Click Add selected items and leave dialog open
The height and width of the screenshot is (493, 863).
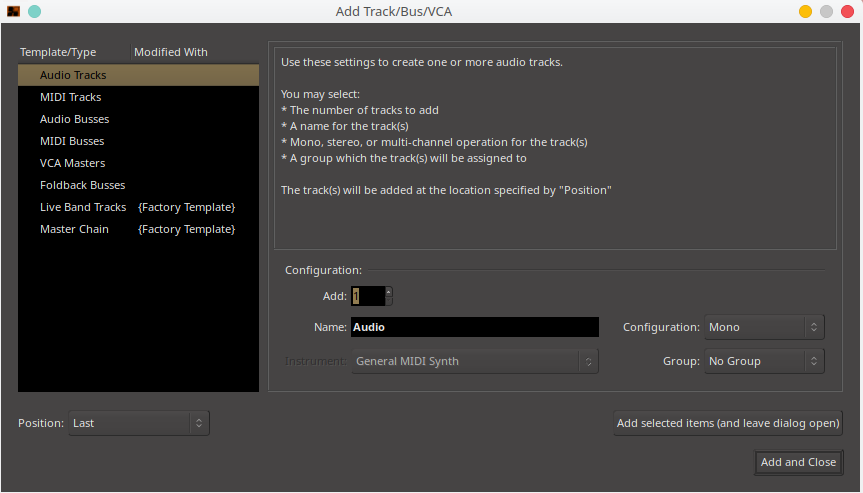pyautogui.click(x=727, y=423)
